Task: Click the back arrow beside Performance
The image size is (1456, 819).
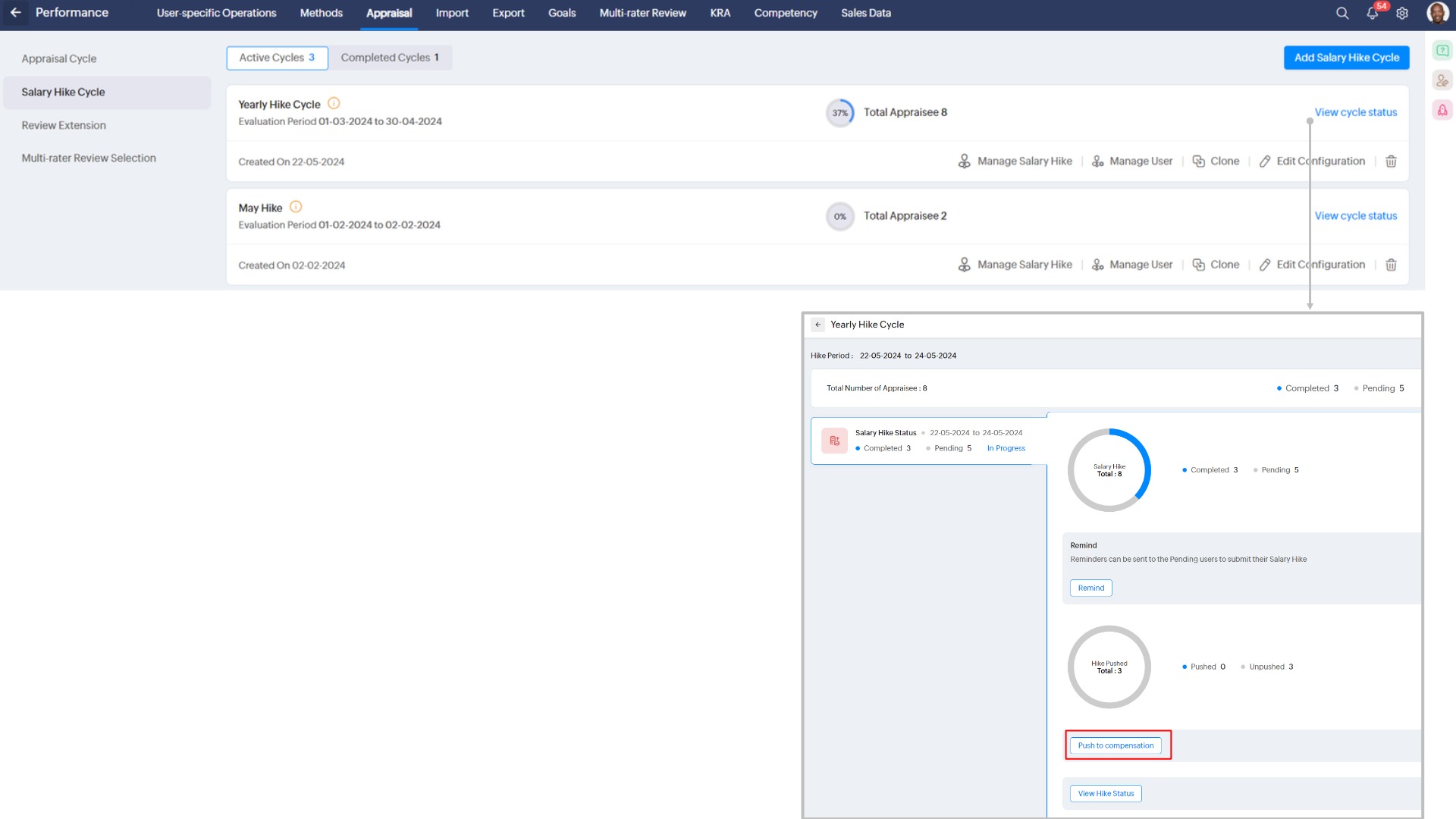Action: (x=16, y=13)
